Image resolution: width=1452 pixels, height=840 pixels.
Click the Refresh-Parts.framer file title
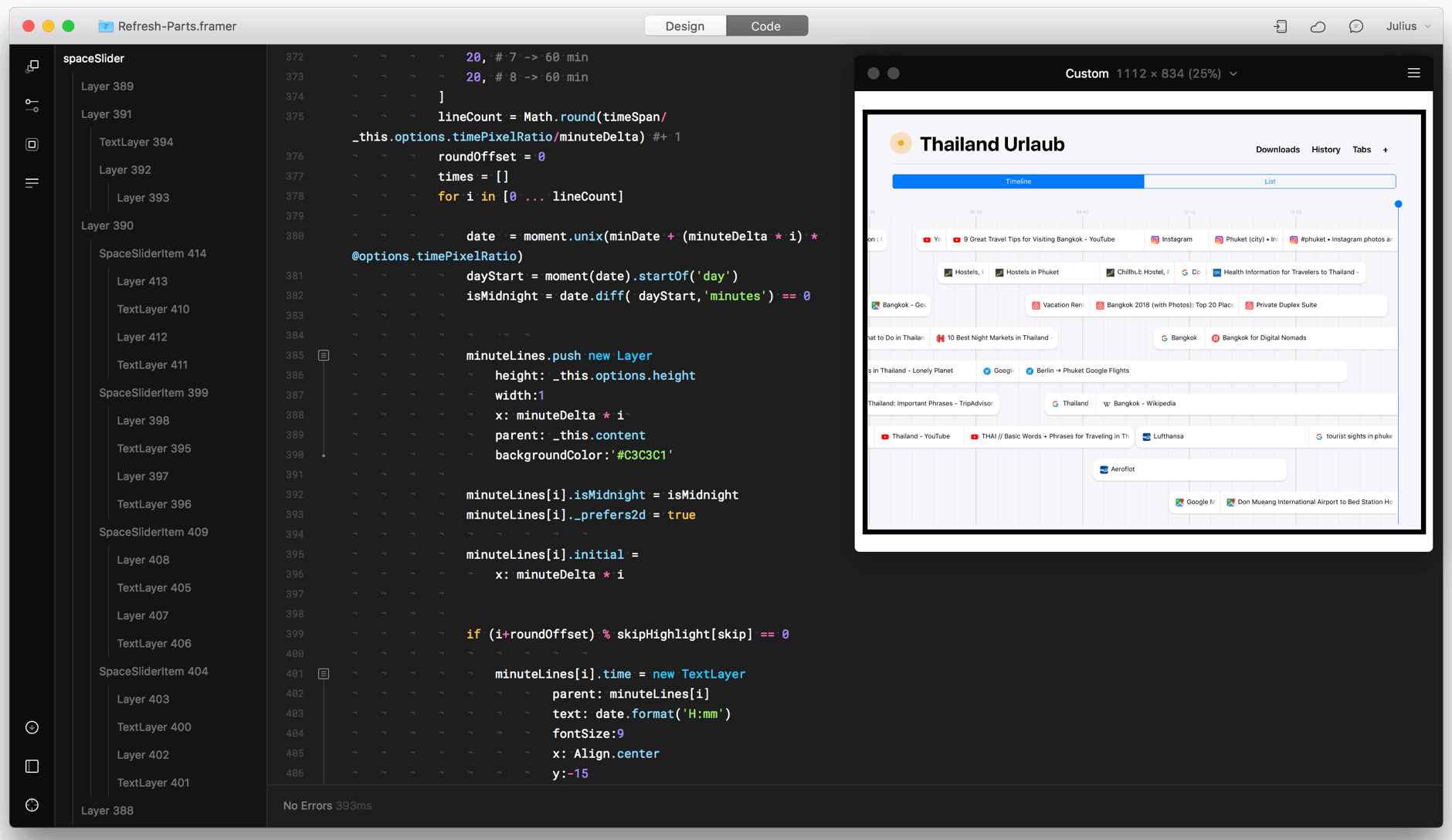tap(177, 26)
